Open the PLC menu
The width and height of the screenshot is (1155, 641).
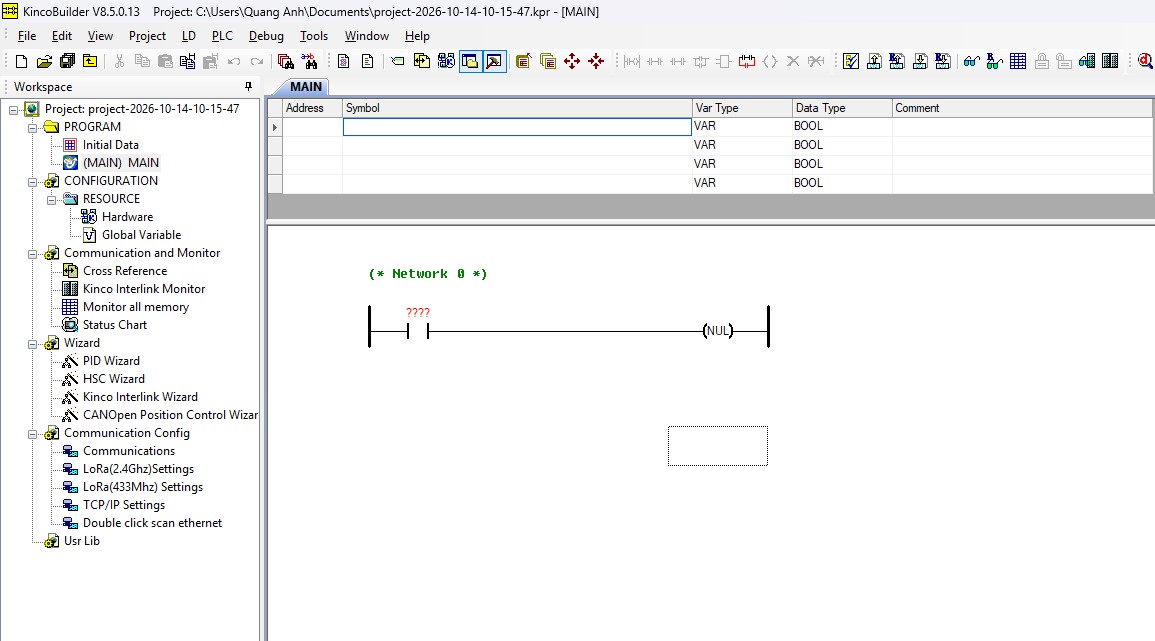[222, 36]
